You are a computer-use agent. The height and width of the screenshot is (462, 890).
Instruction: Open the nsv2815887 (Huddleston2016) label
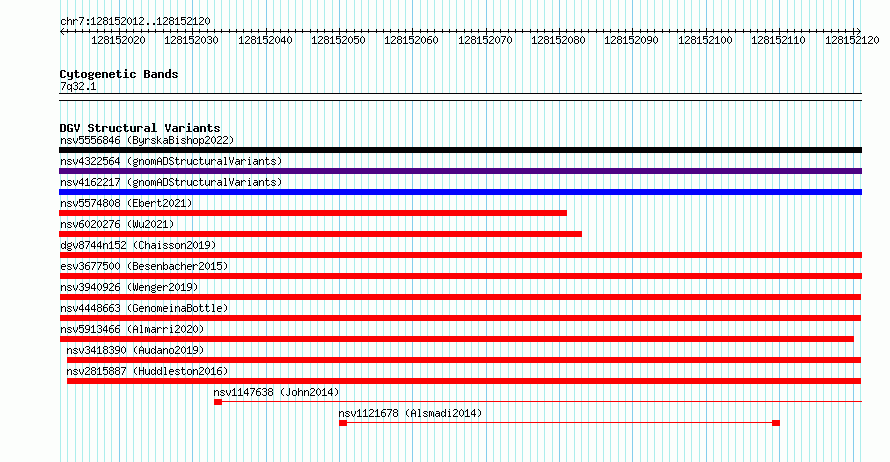pyautogui.click(x=147, y=371)
